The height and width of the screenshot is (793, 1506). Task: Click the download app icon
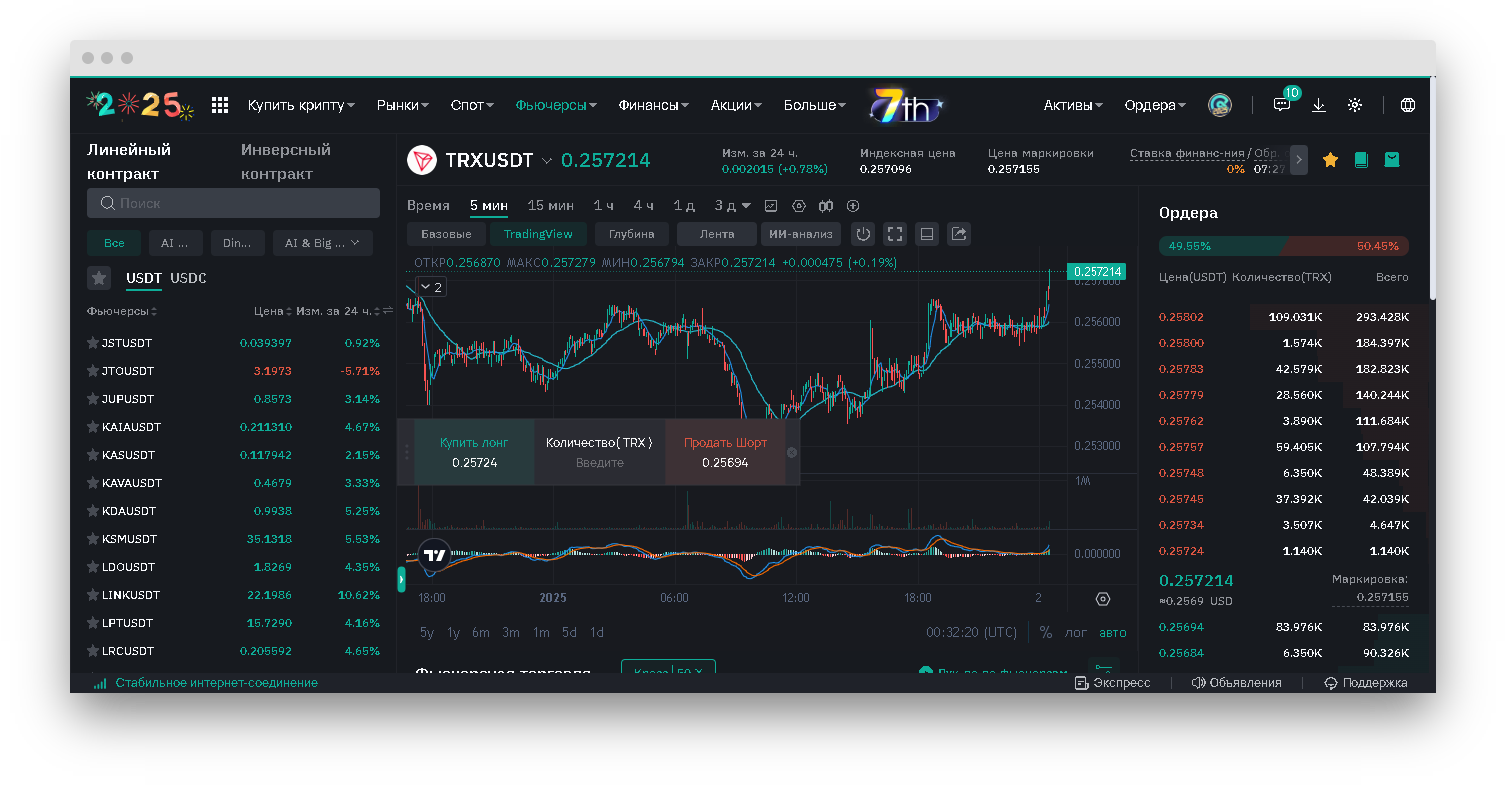(x=1319, y=105)
